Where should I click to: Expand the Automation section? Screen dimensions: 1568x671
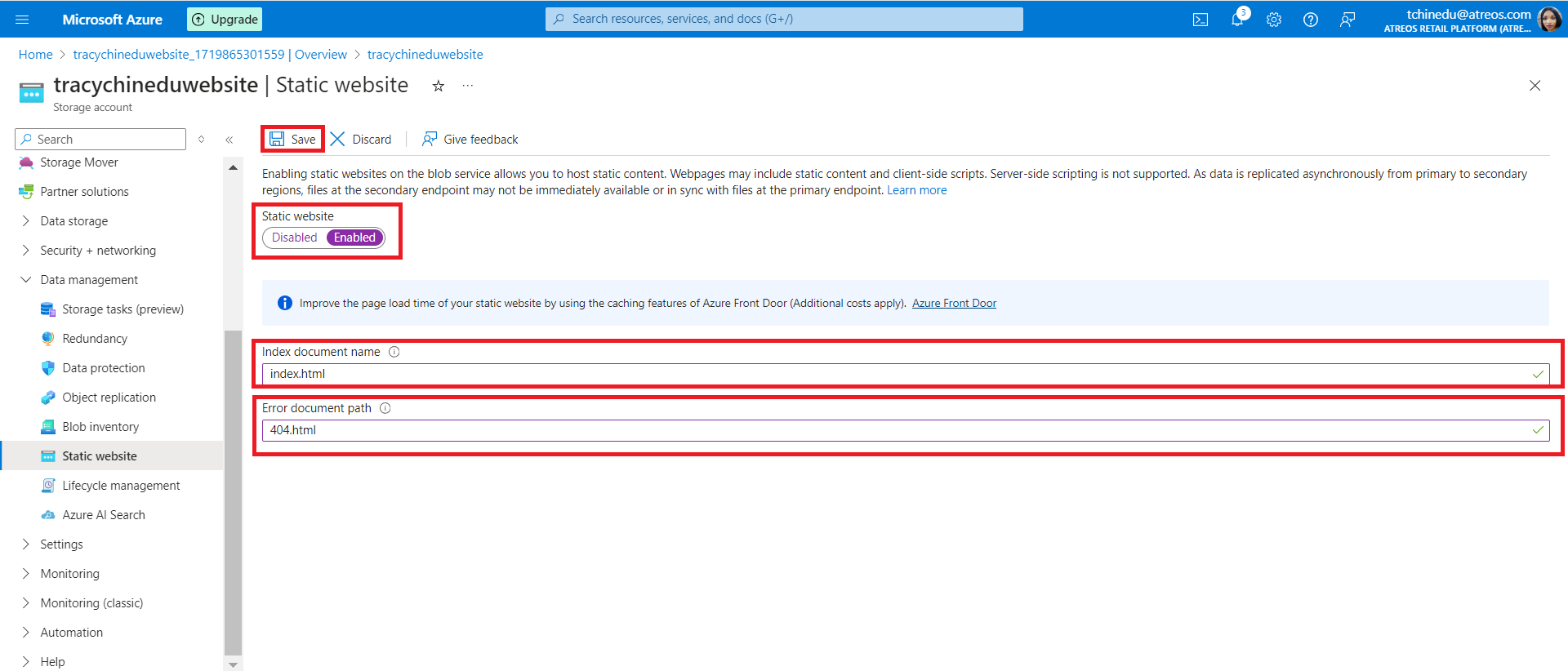(x=26, y=633)
